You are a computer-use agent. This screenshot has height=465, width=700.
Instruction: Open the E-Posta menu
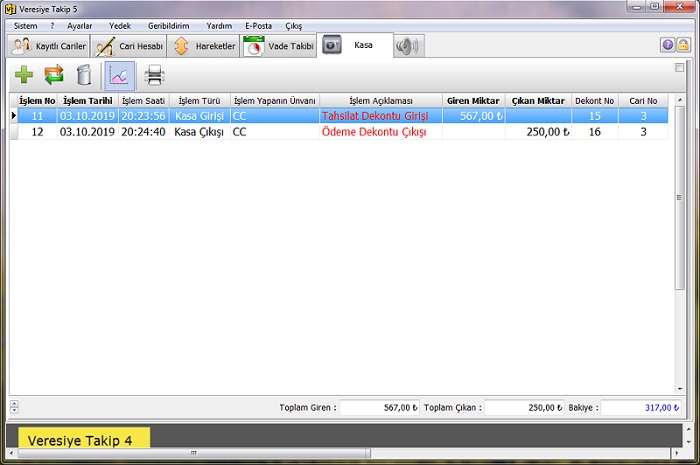[258, 26]
